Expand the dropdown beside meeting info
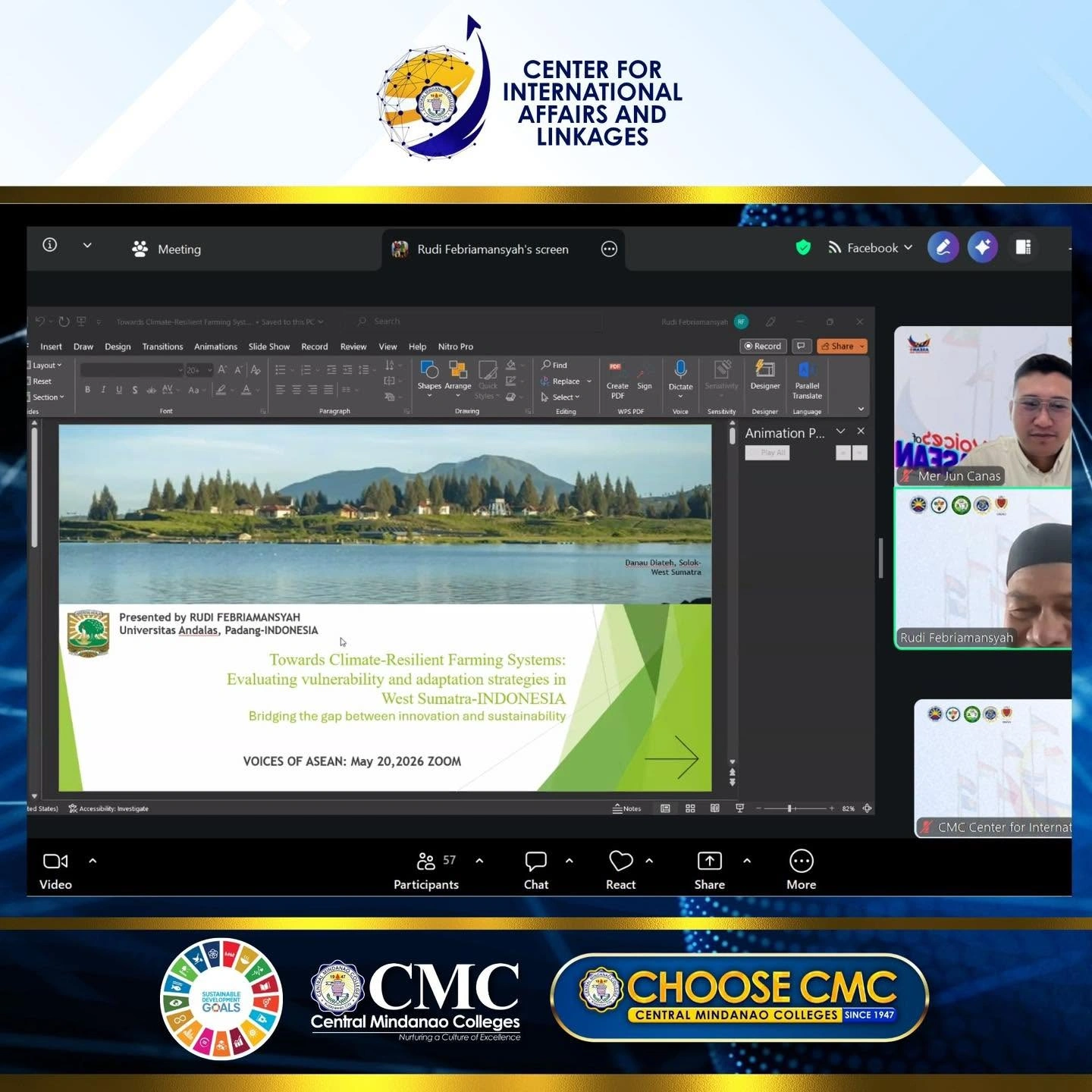 point(87,245)
